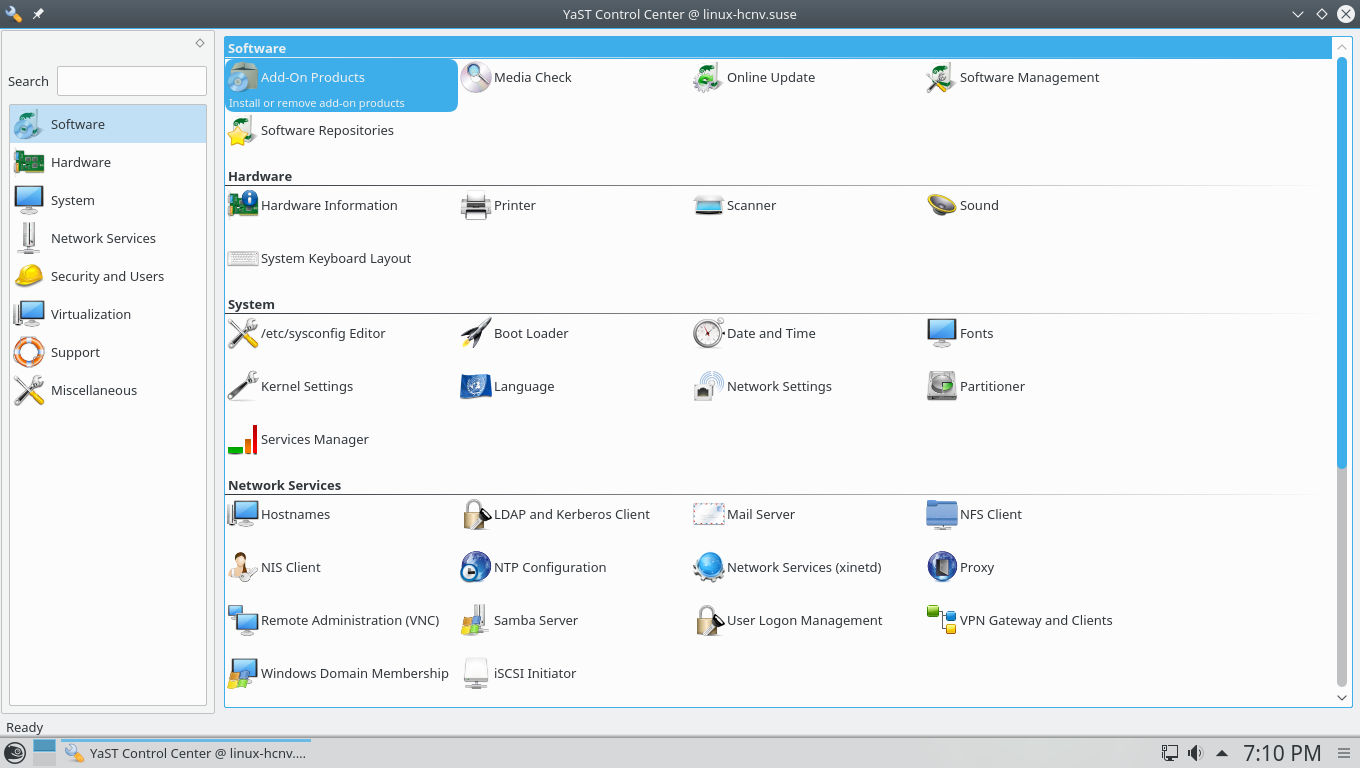
Task: Select Hardware category in sidebar
Action: coord(108,163)
